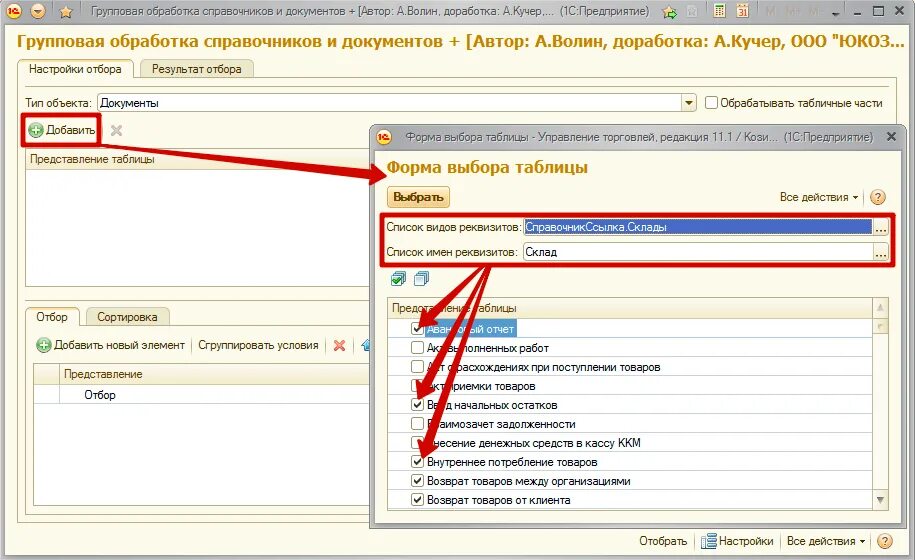915x560 pixels.
Task: Click the scroll up arrow of the table list
Action: click(881, 307)
